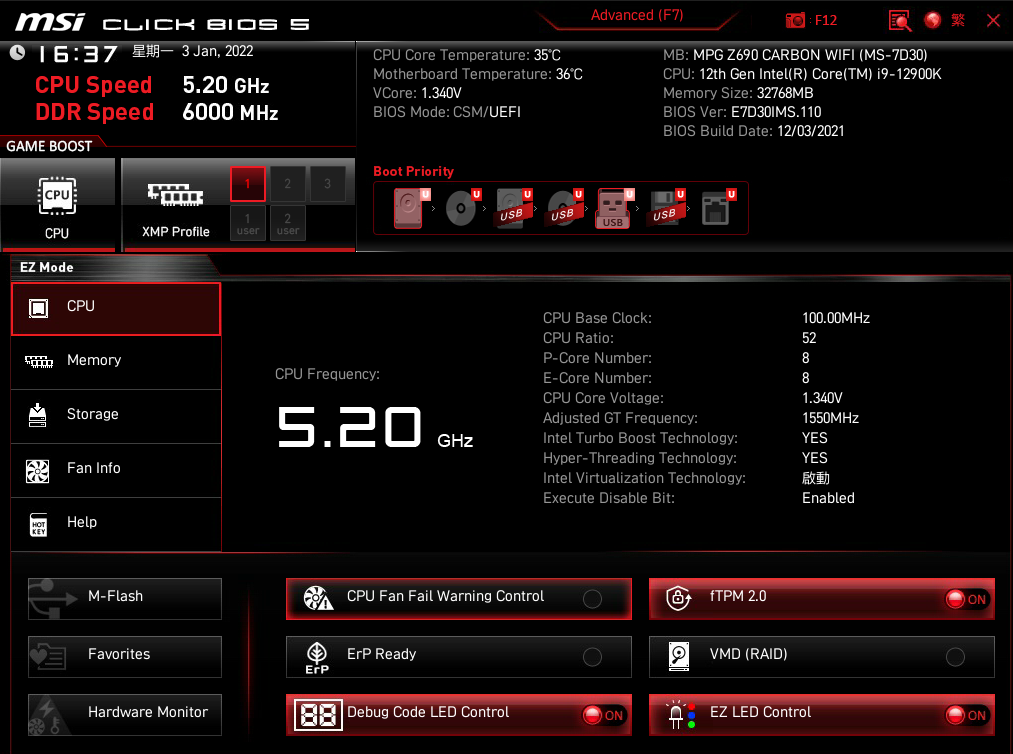Click the CPU Base Clock value 100.00MHz

(x=836, y=318)
